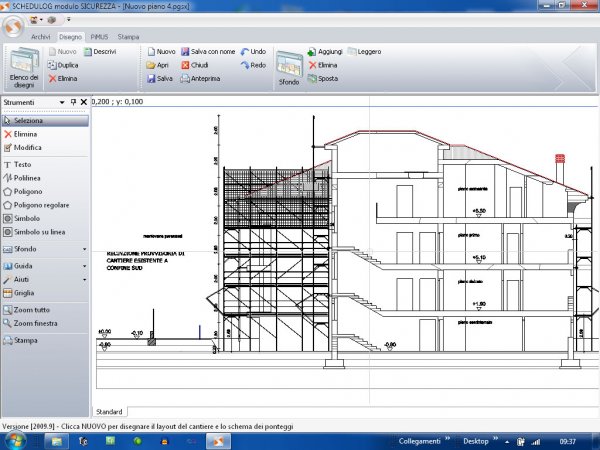Click the Elenco dei disegni button
This screenshot has height=450, width=600.
24,66
